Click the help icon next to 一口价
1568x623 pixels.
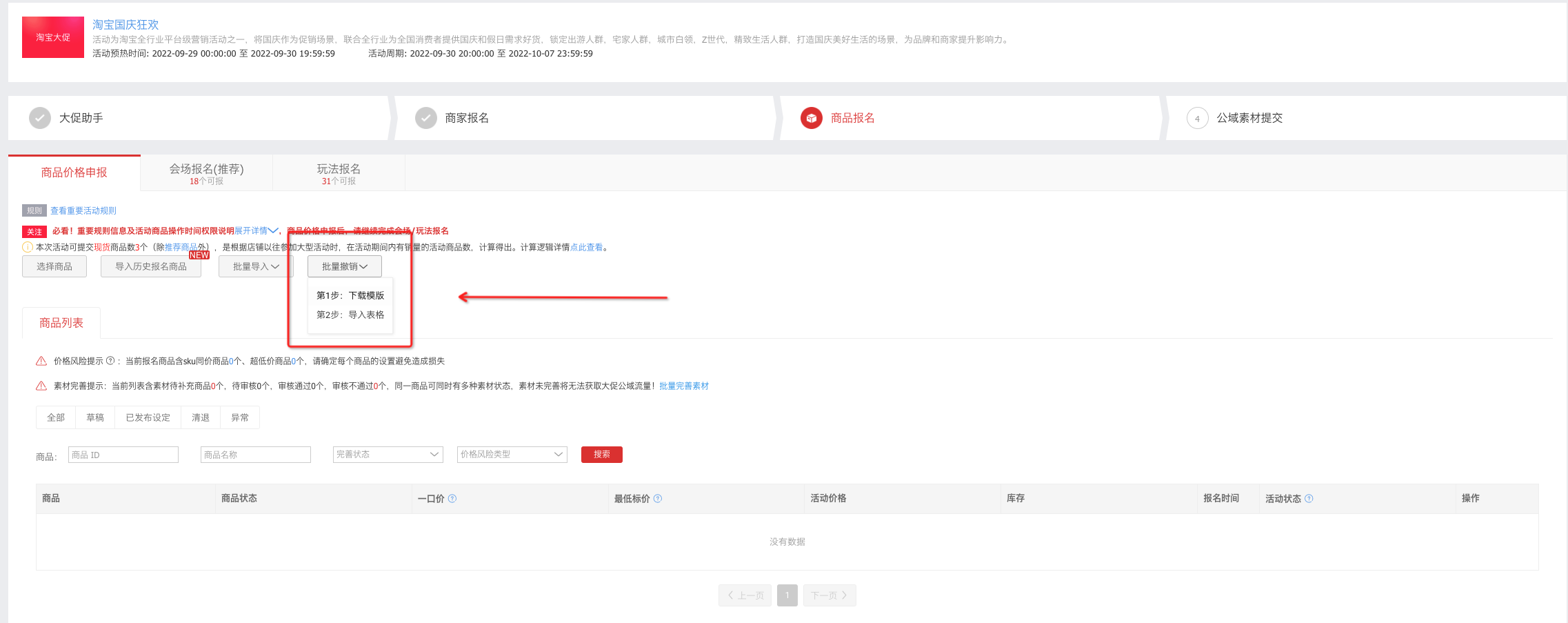tap(452, 498)
